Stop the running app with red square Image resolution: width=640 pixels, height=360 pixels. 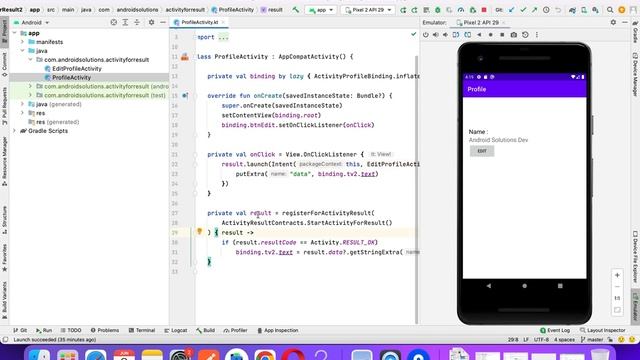pyautogui.click(x=484, y=10)
